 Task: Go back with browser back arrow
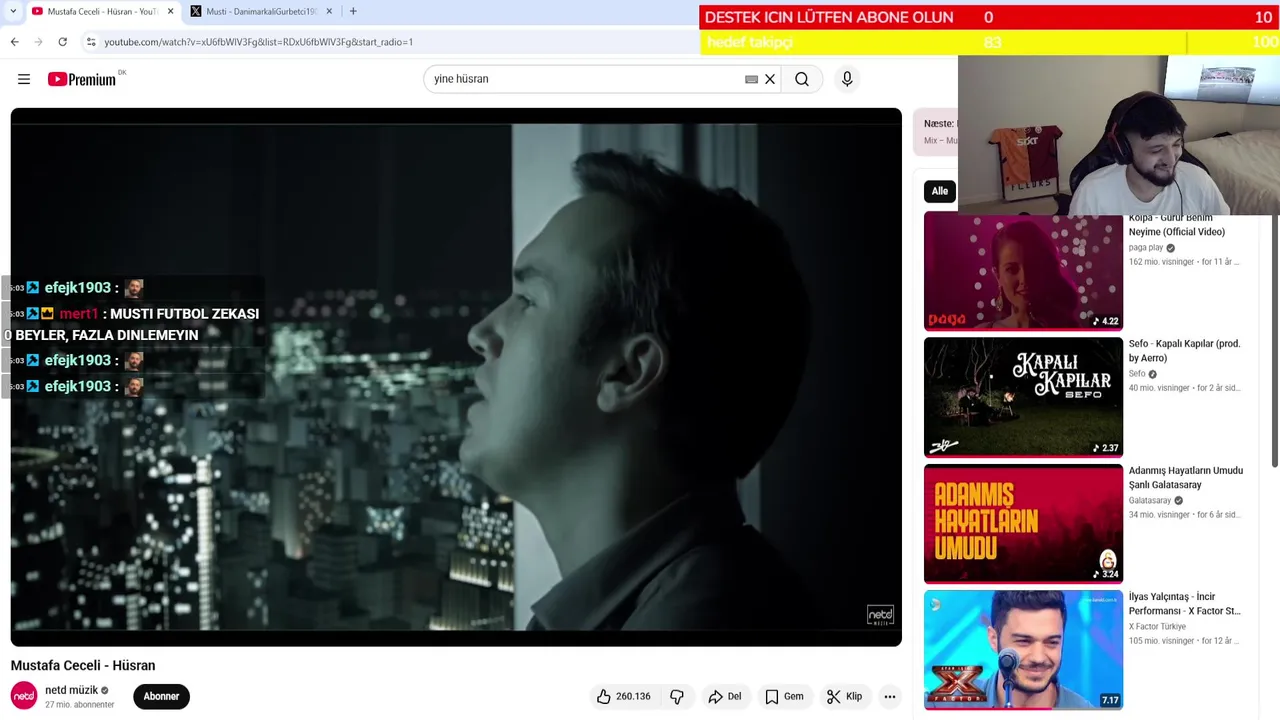coord(14,42)
